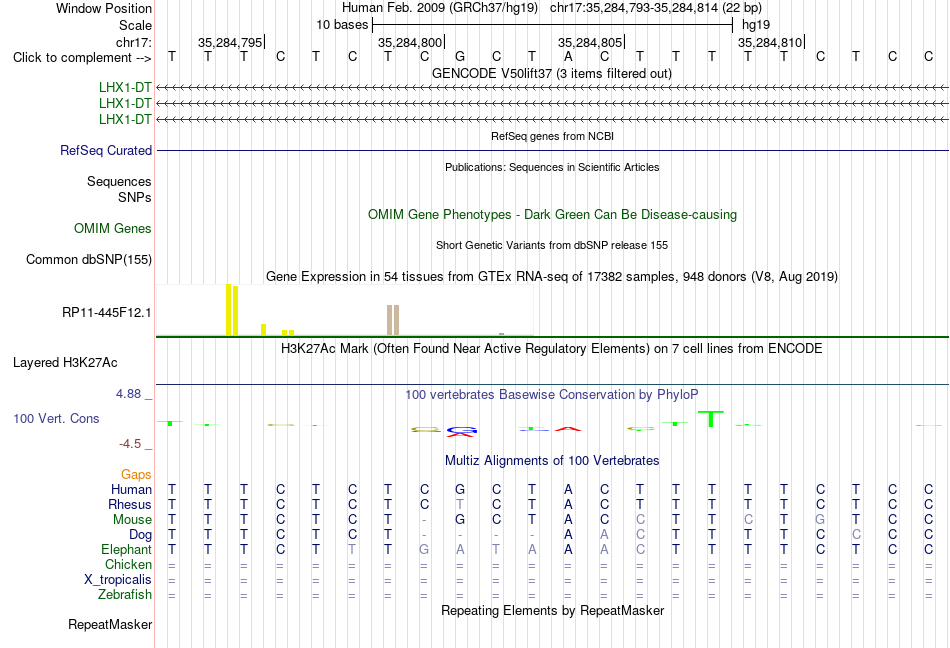Select the Zebrafish species label
950x648 pixels.
pos(125,595)
